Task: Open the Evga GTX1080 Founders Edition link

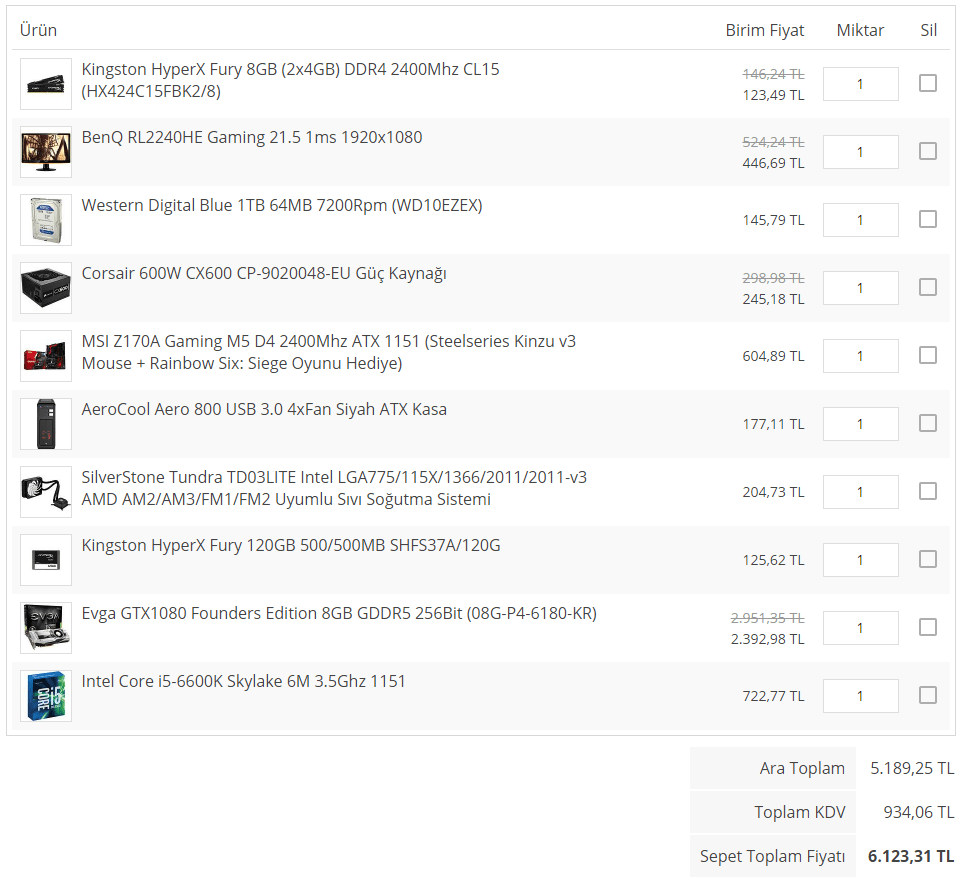Action: click(339, 613)
